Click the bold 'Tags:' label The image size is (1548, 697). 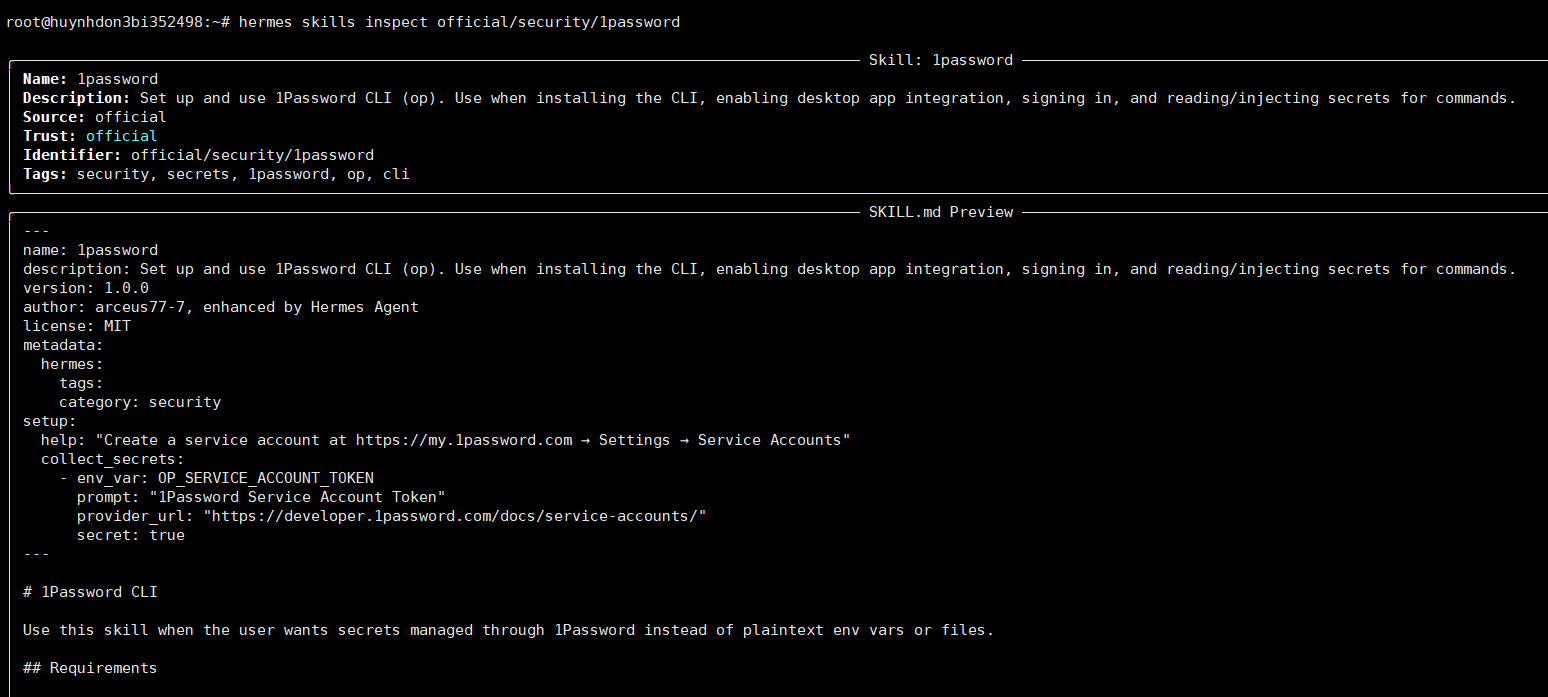coord(45,174)
